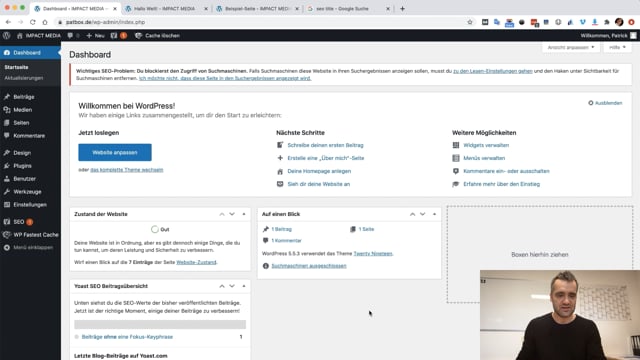
Task: Click the Website anpassen button
Action: click(115, 152)
